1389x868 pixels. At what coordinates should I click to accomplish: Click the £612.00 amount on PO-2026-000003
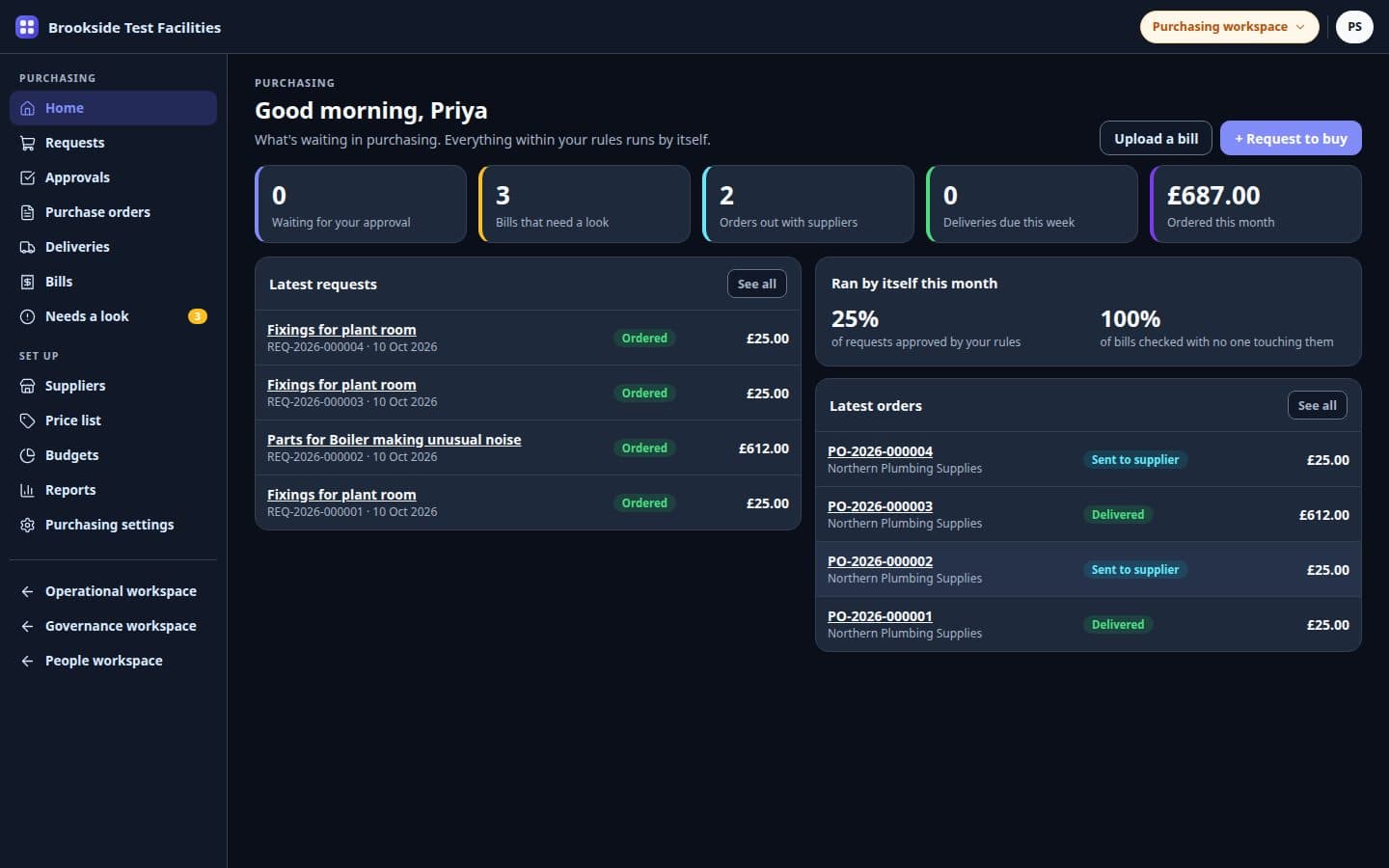tap(1323, 515)
